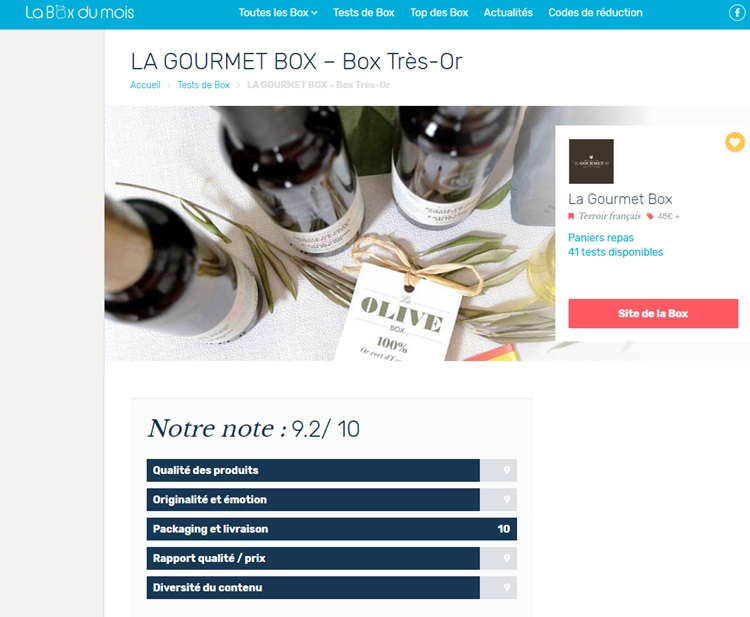Click the Tests de Box breadcrumb link
Viewport: 750px width, 617px height.
[x=204, y=85]
